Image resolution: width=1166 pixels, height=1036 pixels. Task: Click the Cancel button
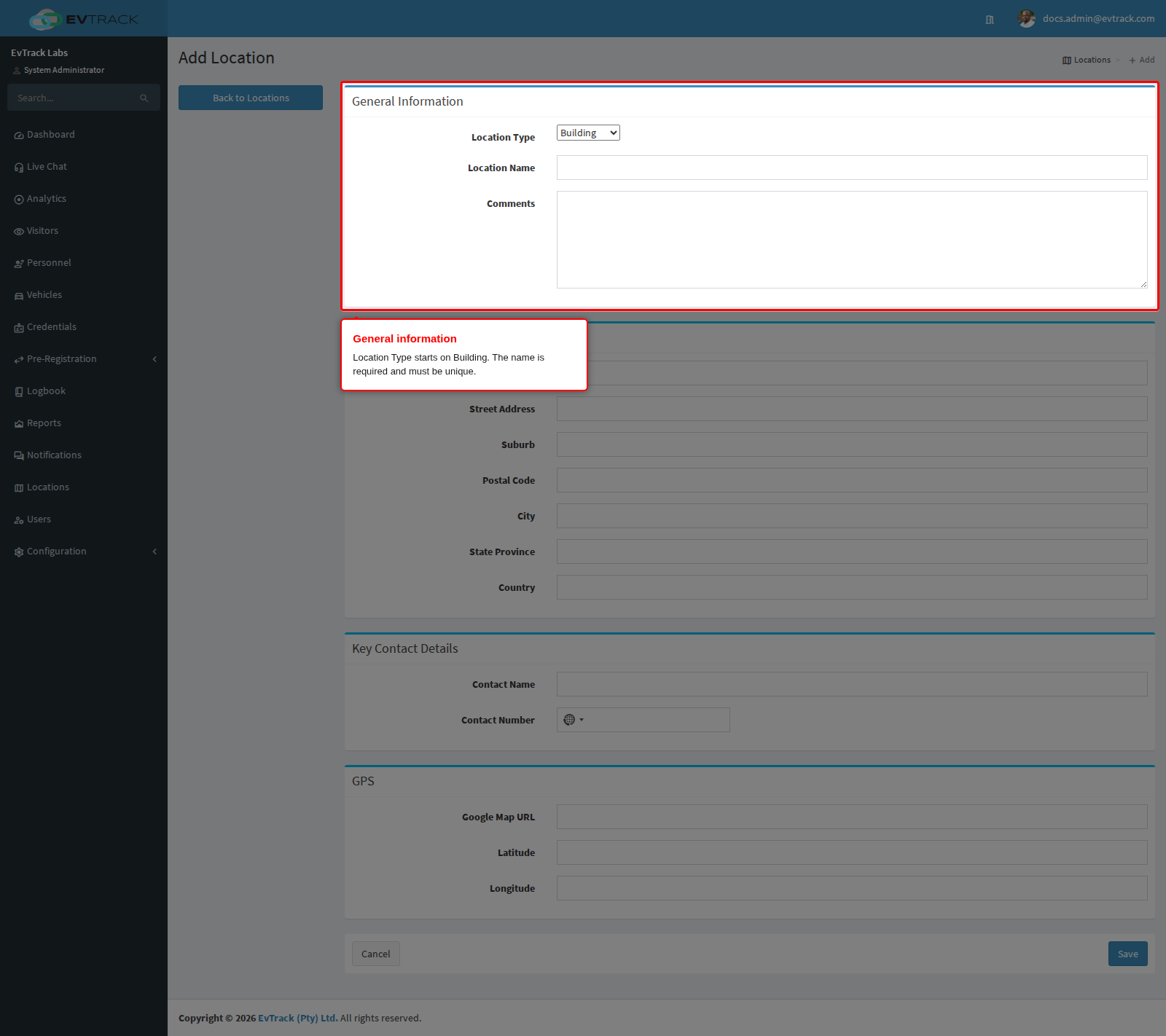(376, 954)
